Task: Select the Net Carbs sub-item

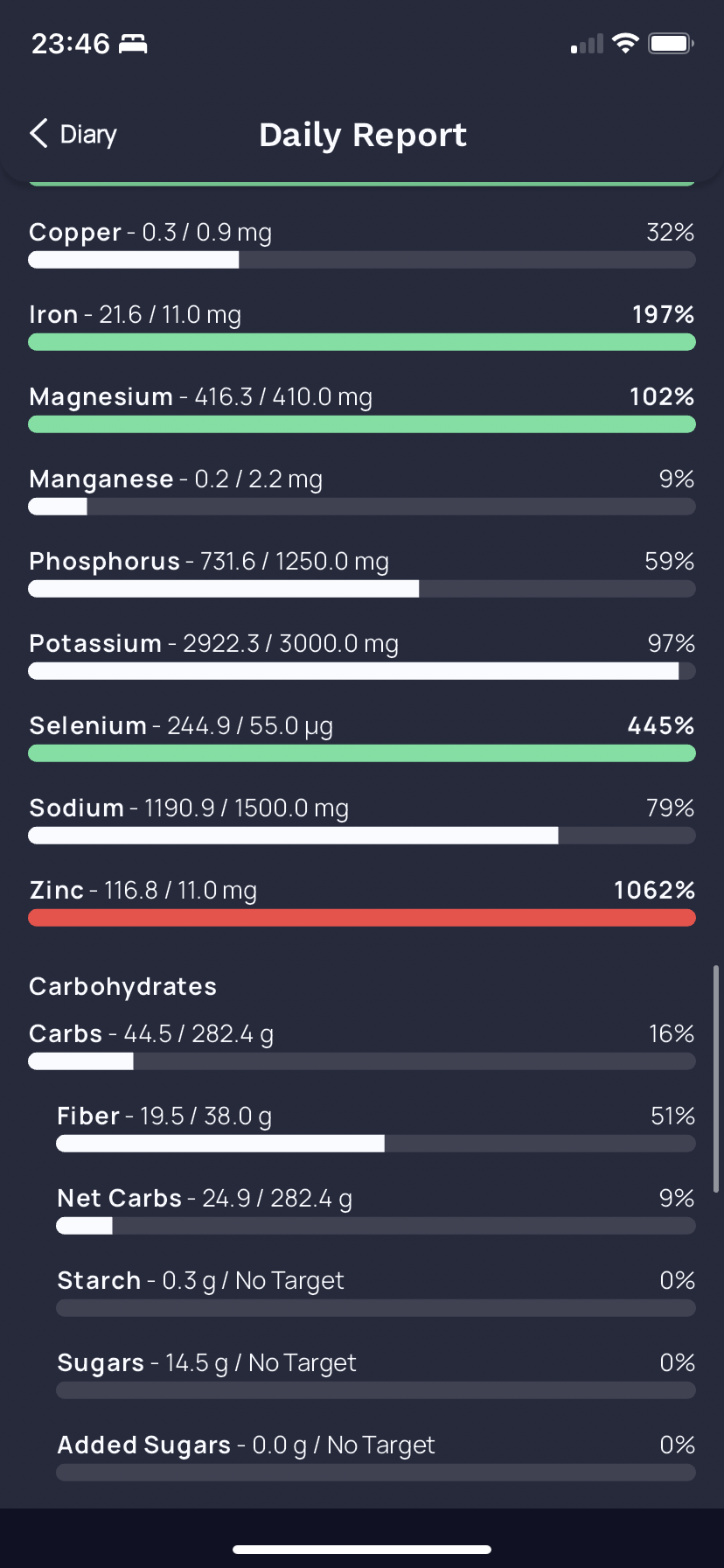Action: click(376, 1210)
